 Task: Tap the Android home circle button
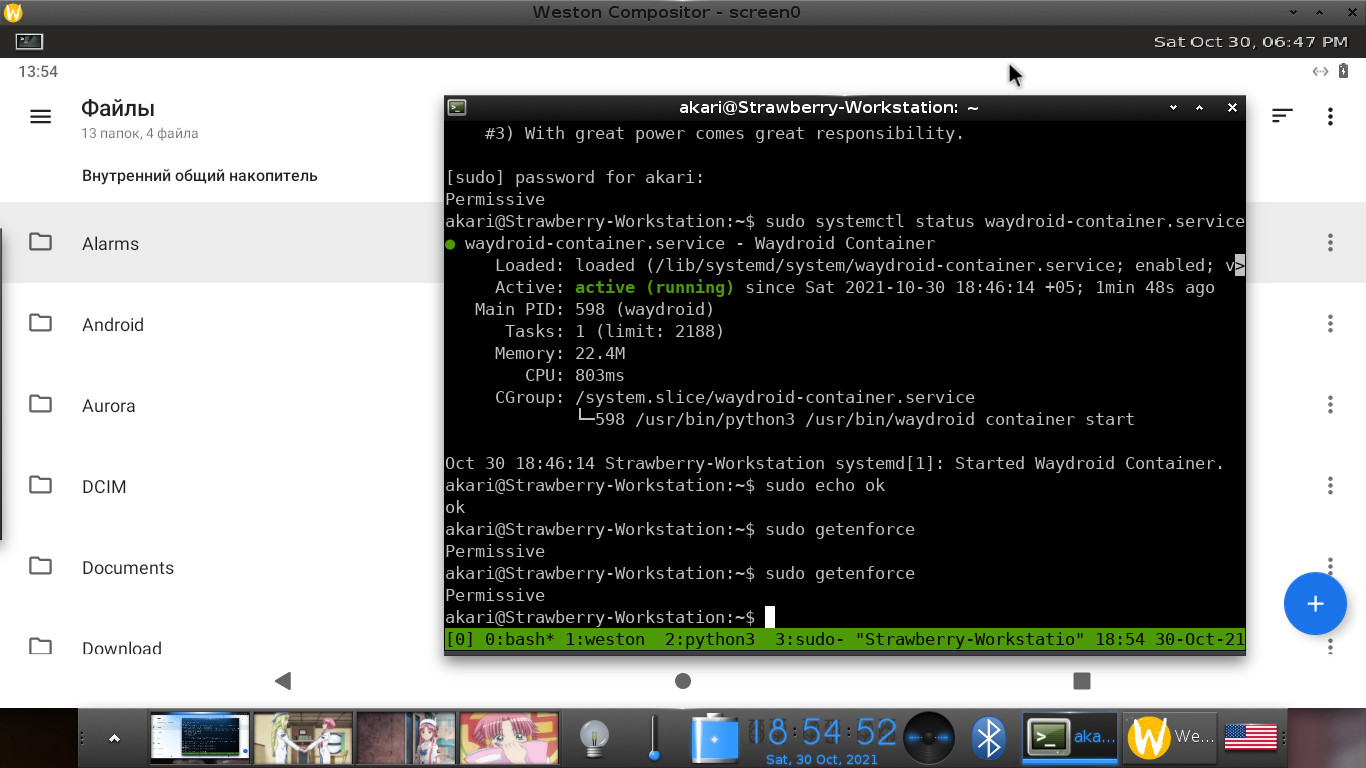[683, 681]
